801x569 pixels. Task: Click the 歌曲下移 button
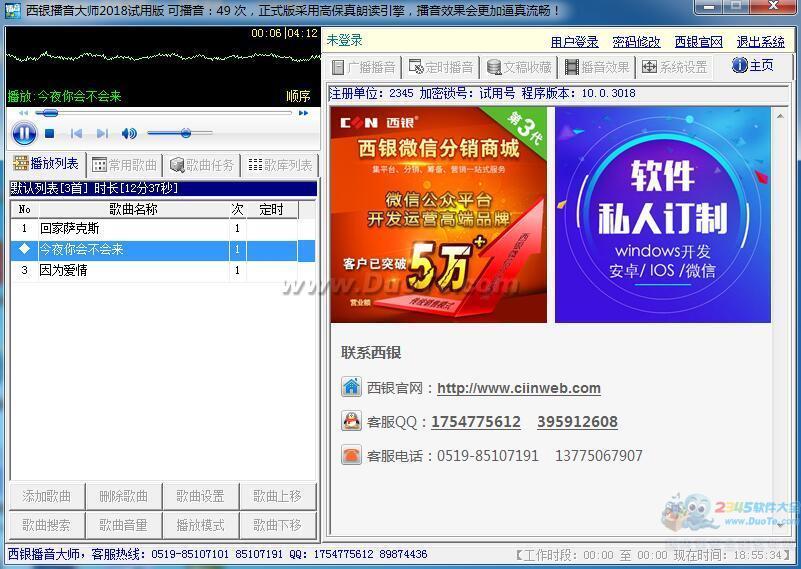pos(278,525)
